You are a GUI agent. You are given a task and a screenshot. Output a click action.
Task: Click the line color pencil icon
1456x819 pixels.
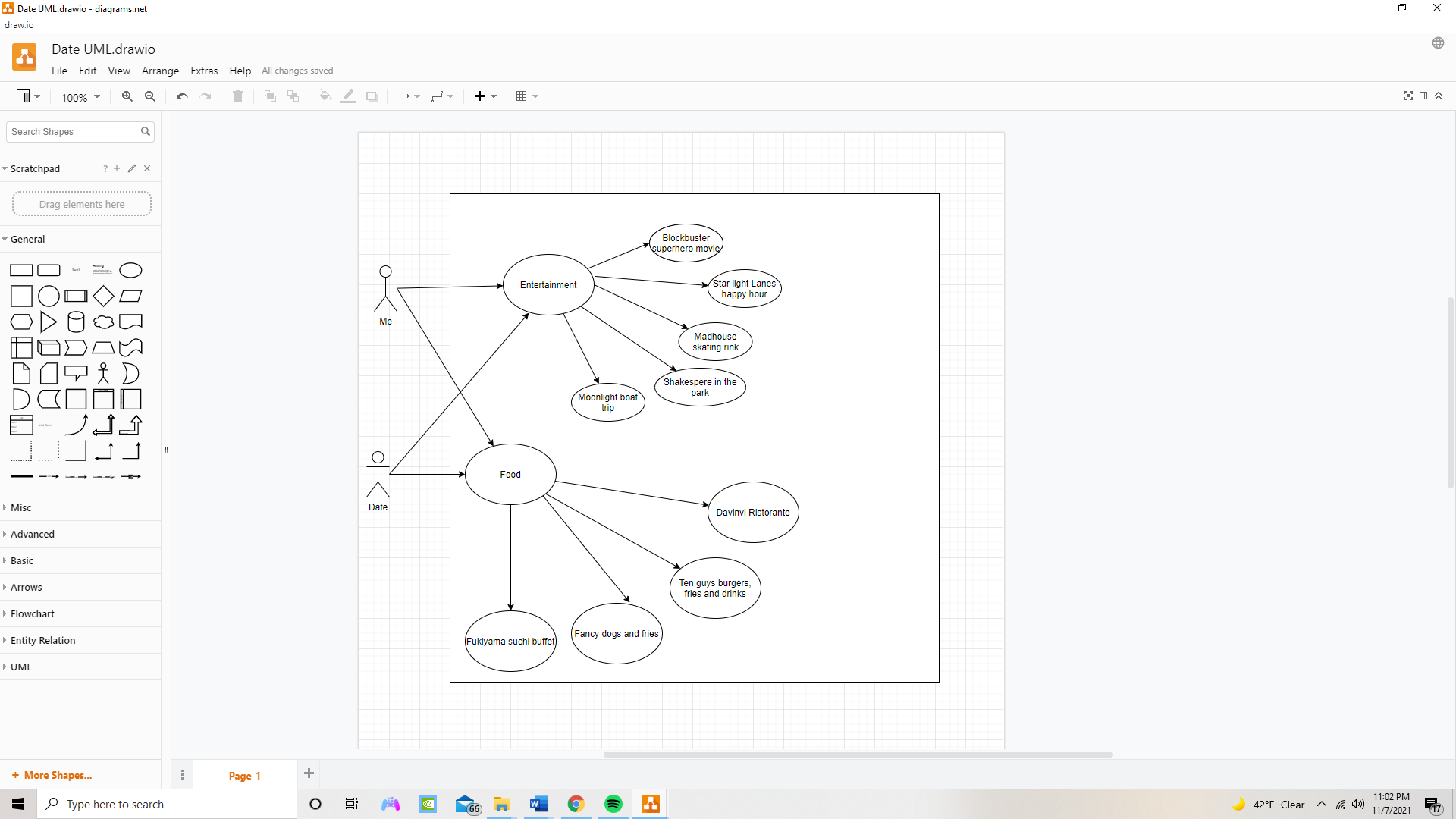pyautogui.click(x=348, y=96)
